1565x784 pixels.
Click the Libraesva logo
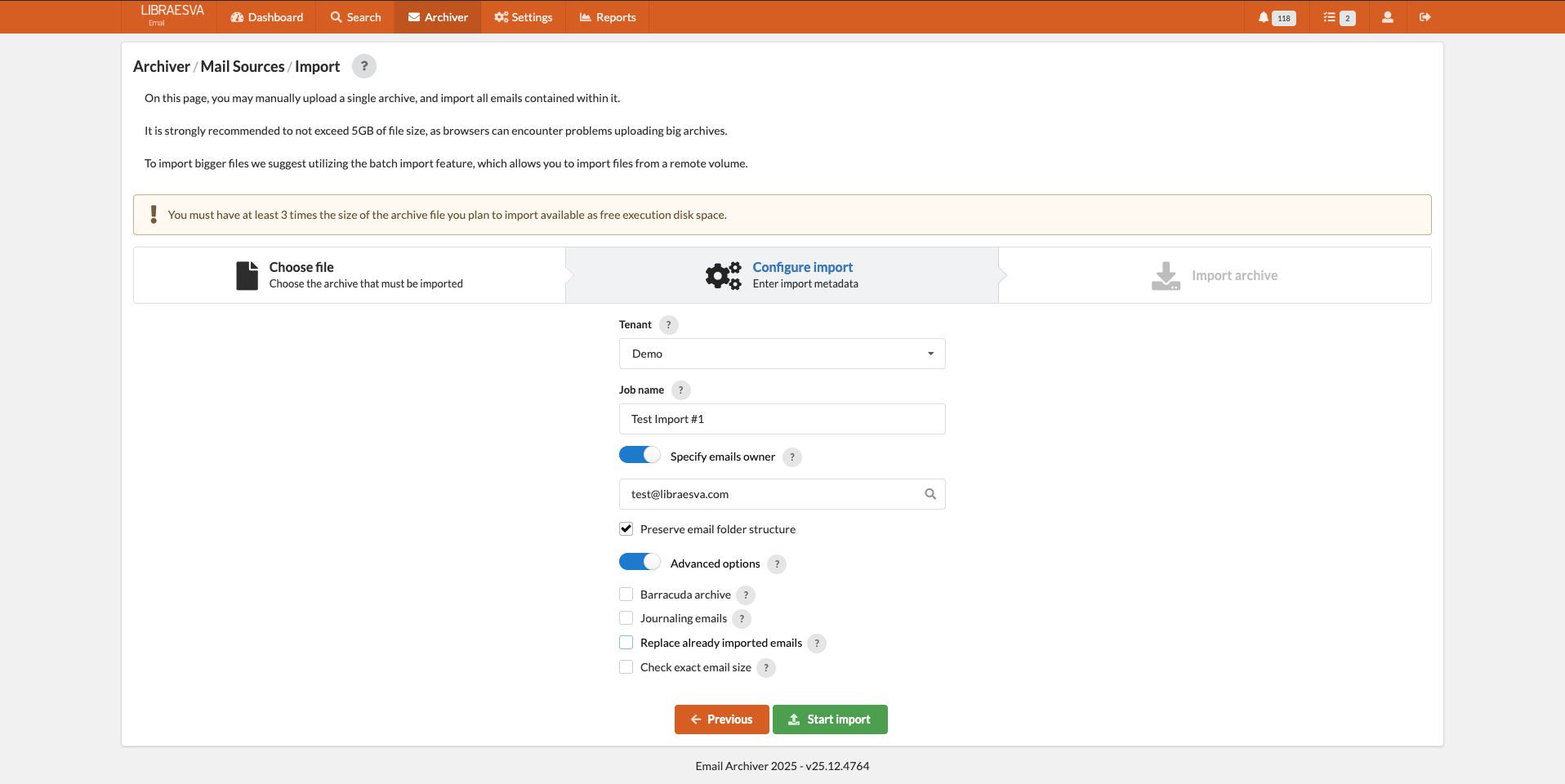[x=172, y=15]
